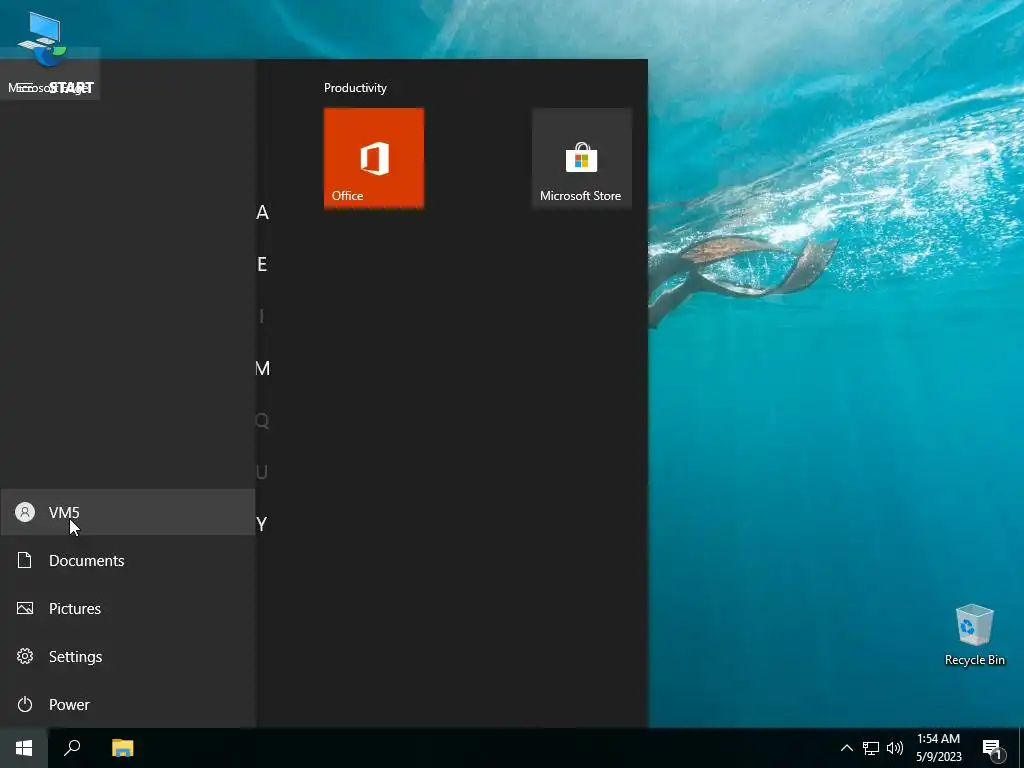The image size is (1024, 768).
Task: Open File Explorer from the taskbar
Action: coord(122,748)
